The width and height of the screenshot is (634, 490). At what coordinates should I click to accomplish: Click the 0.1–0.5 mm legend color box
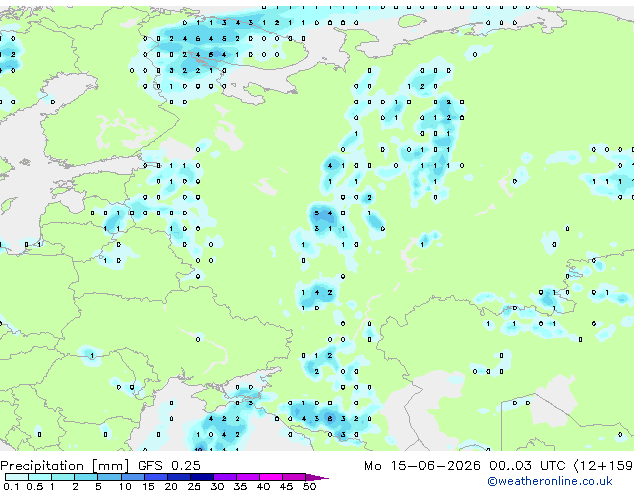17,477
